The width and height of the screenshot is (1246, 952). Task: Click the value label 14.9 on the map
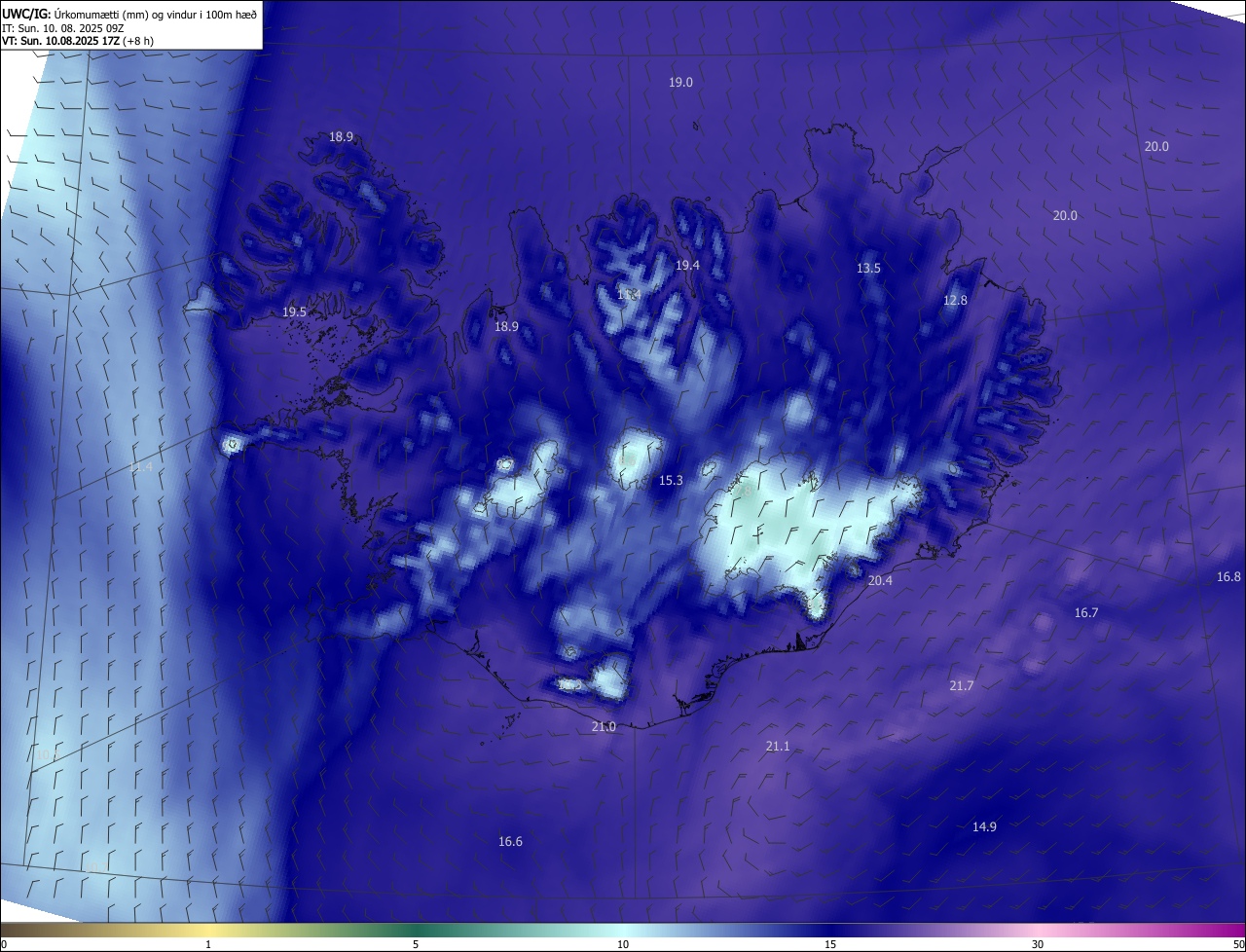coord(984,826)
